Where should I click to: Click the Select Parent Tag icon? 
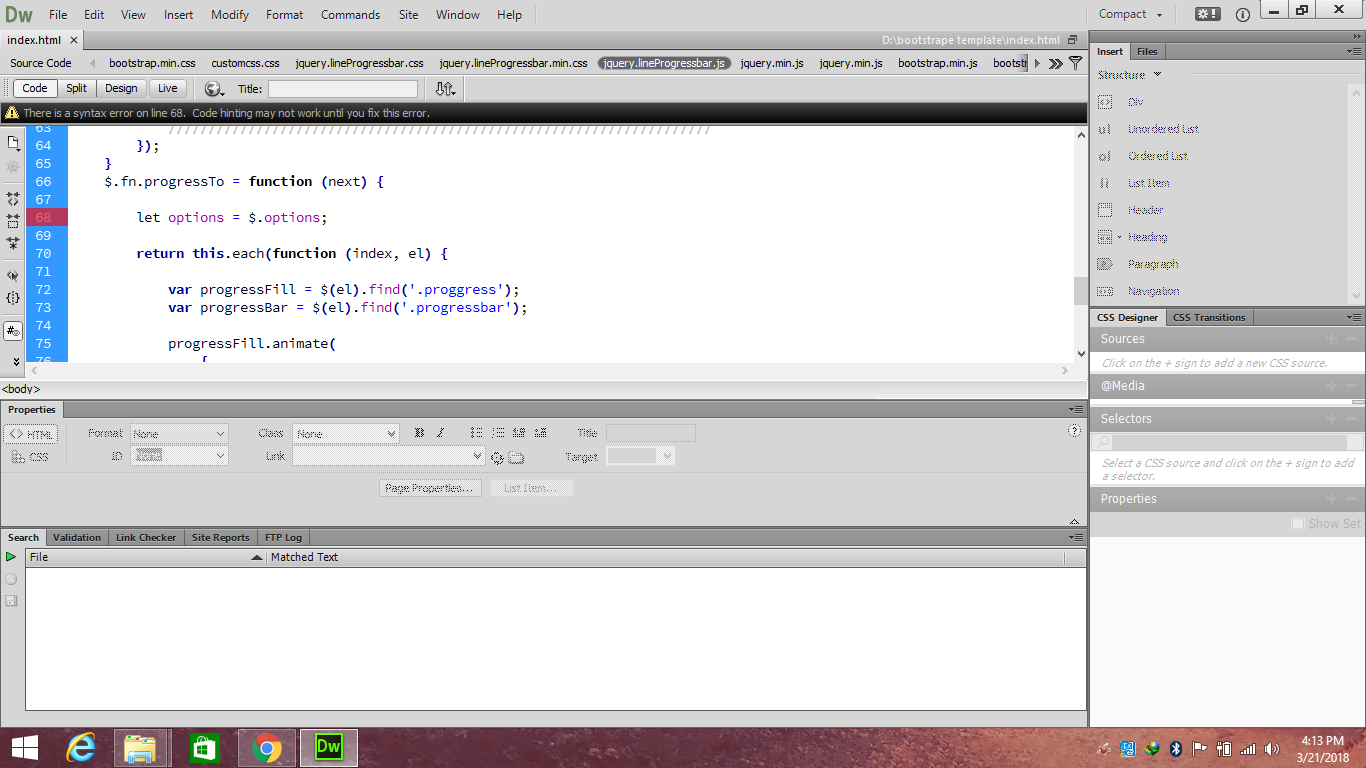(13, 275)
